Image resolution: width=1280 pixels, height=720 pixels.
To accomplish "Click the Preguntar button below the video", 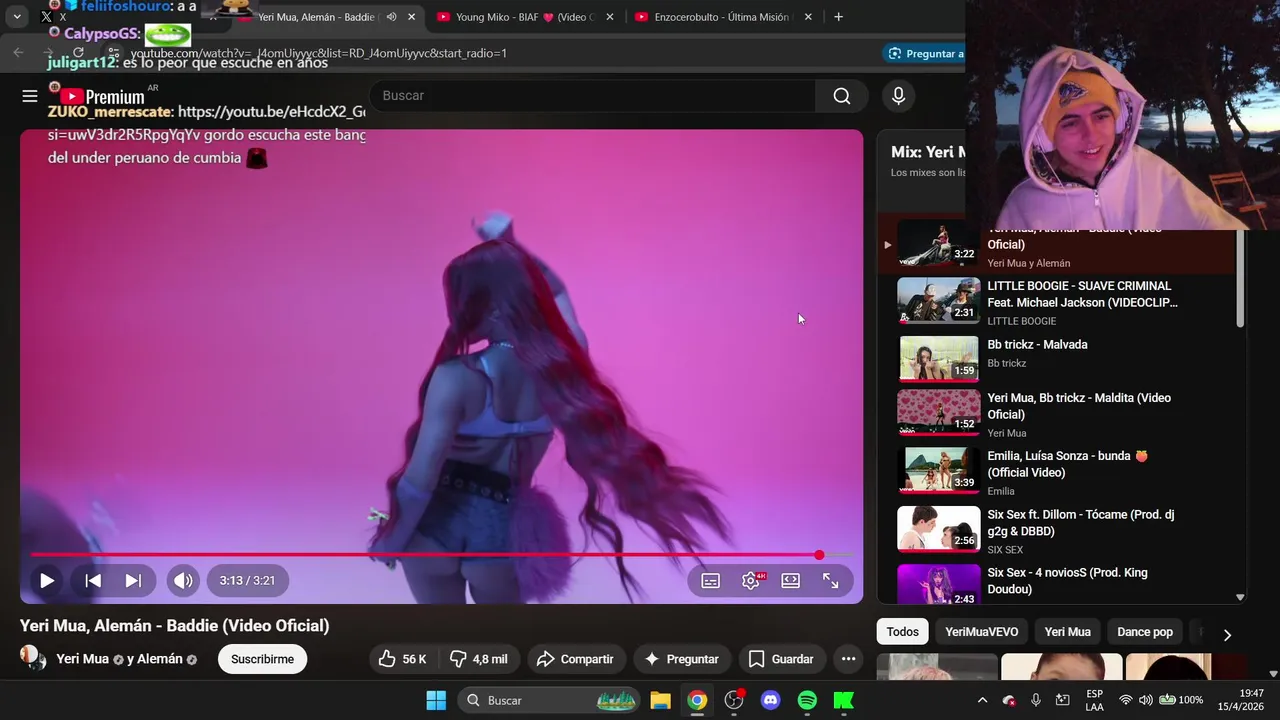I will point(682,659).
